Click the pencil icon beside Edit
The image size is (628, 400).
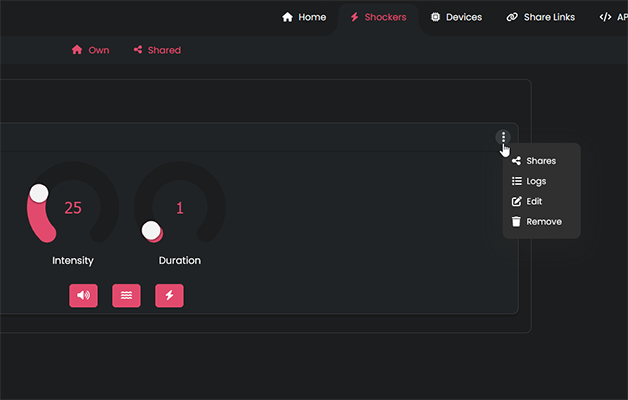tap(516, 201)
